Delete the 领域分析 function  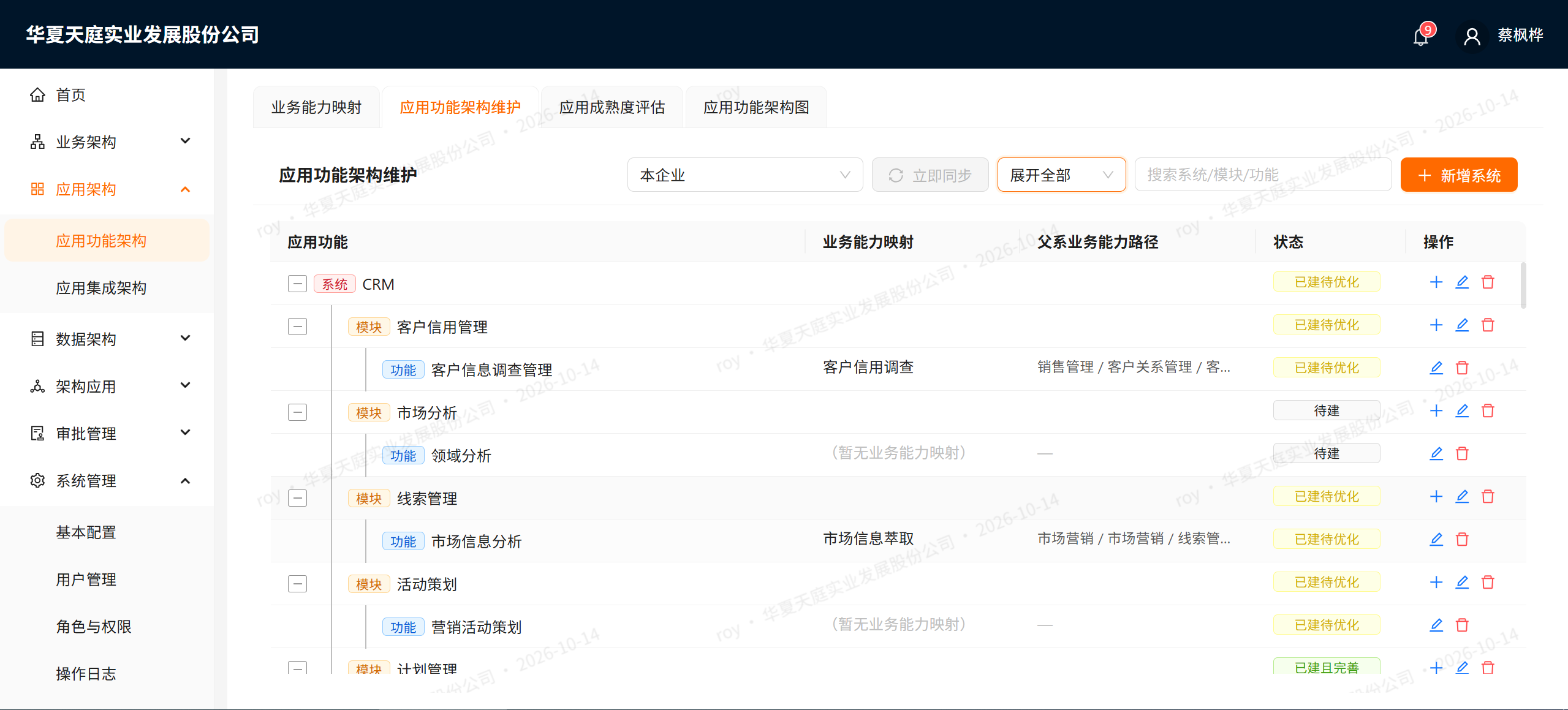coord(1462,454)
